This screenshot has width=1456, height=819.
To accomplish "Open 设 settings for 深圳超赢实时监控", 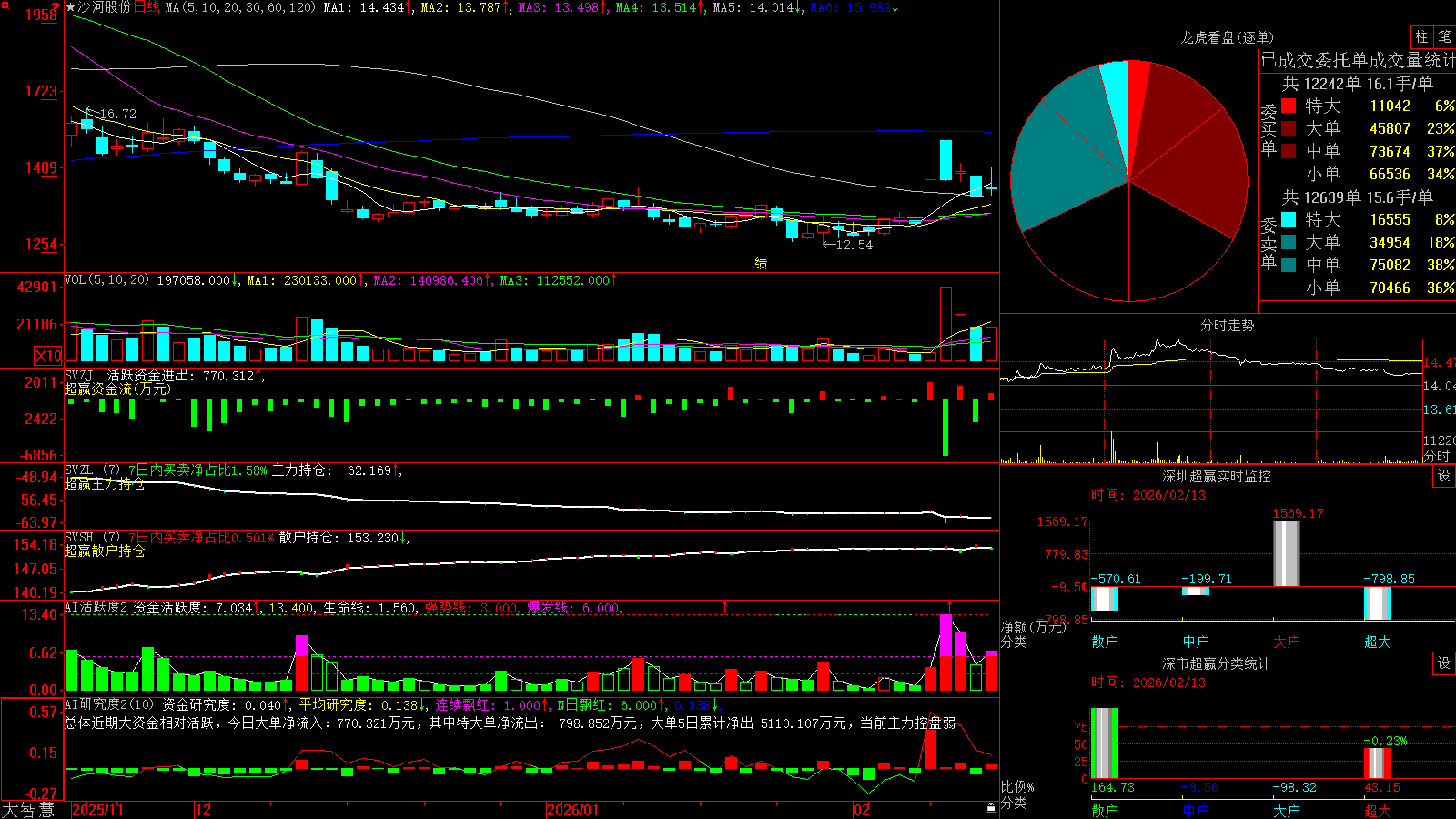I will (x=1444, y=476).
